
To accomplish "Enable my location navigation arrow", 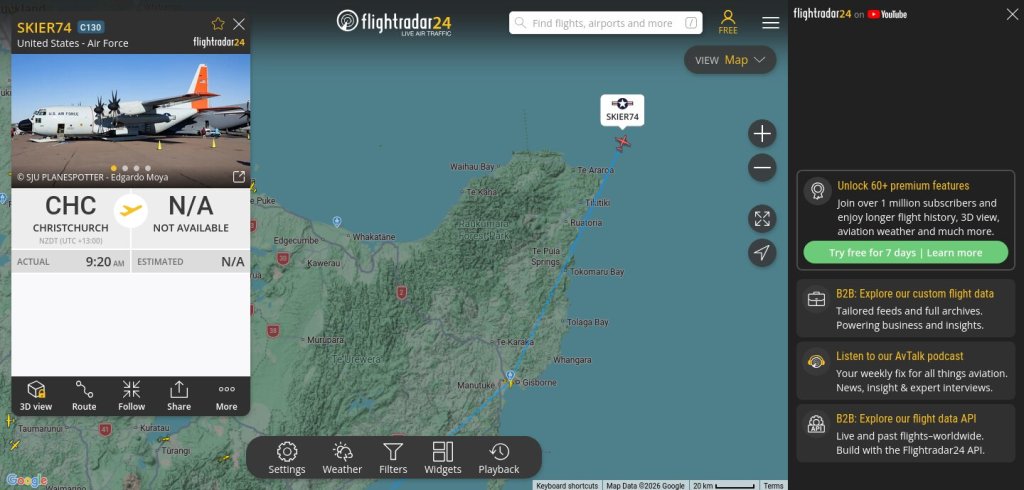I will click(762, 253).
